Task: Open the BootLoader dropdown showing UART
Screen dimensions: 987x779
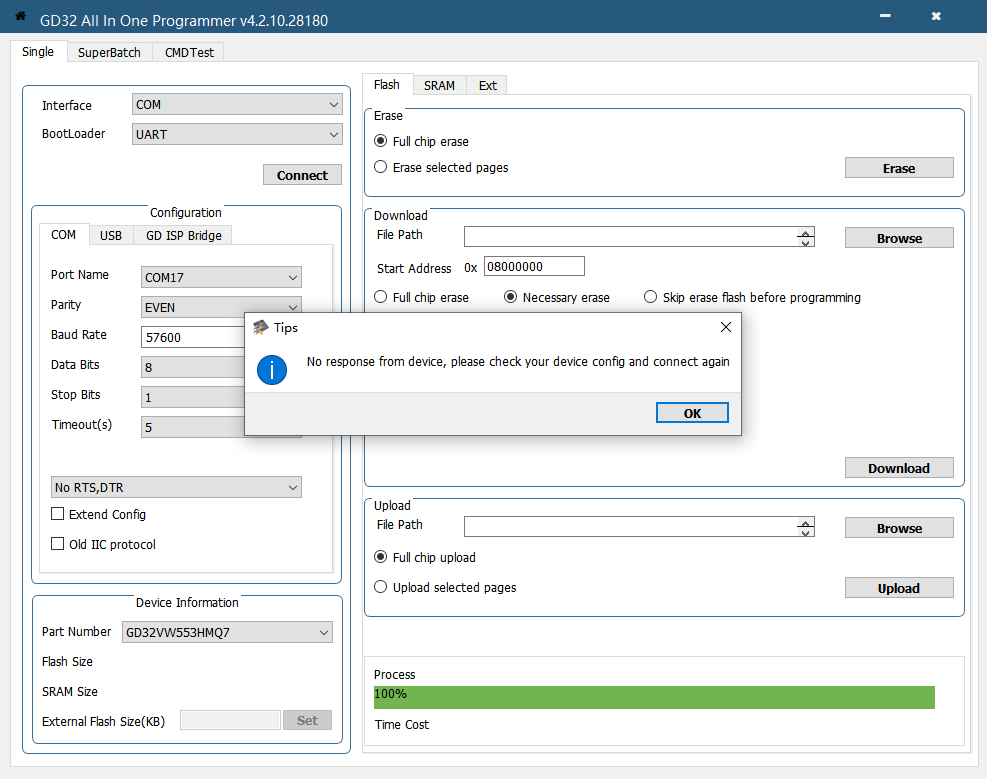Action: tap(237, 134)
